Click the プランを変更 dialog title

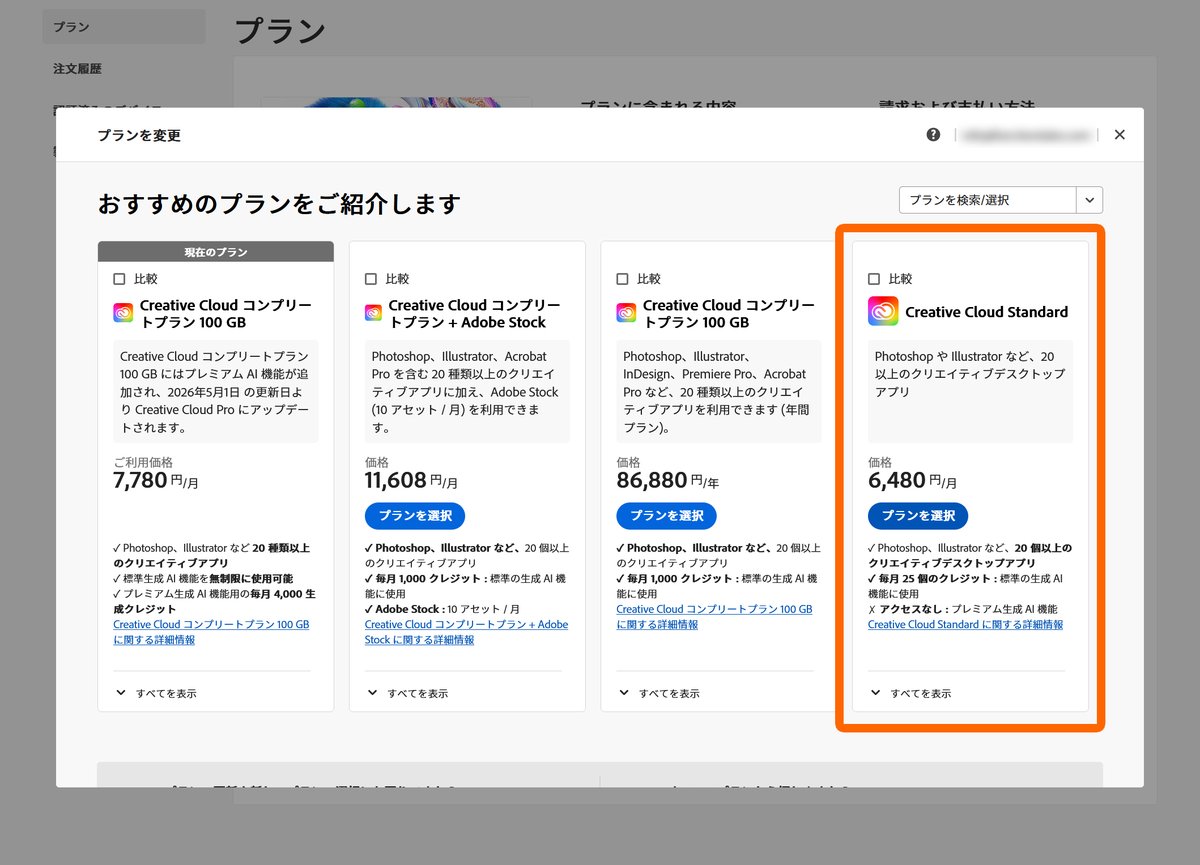coord(139,135)
